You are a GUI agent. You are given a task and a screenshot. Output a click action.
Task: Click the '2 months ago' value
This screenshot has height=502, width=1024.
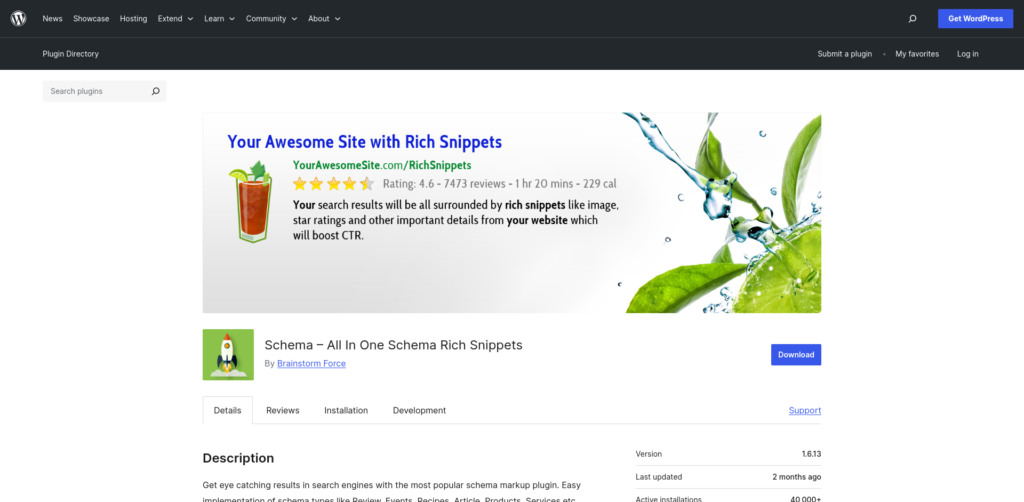[x=796, y=477]
